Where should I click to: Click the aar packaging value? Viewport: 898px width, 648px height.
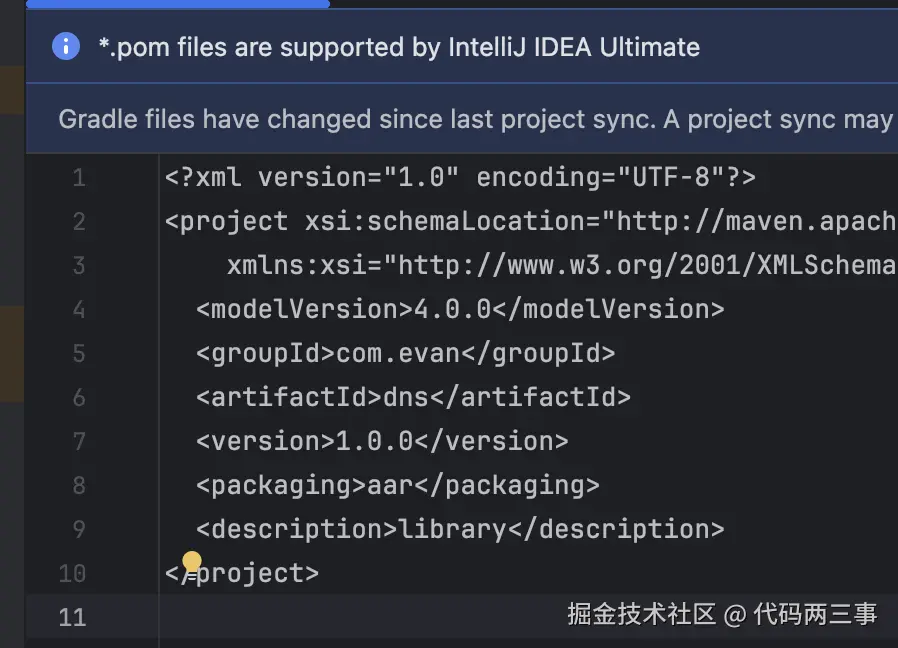click(390, 486)
